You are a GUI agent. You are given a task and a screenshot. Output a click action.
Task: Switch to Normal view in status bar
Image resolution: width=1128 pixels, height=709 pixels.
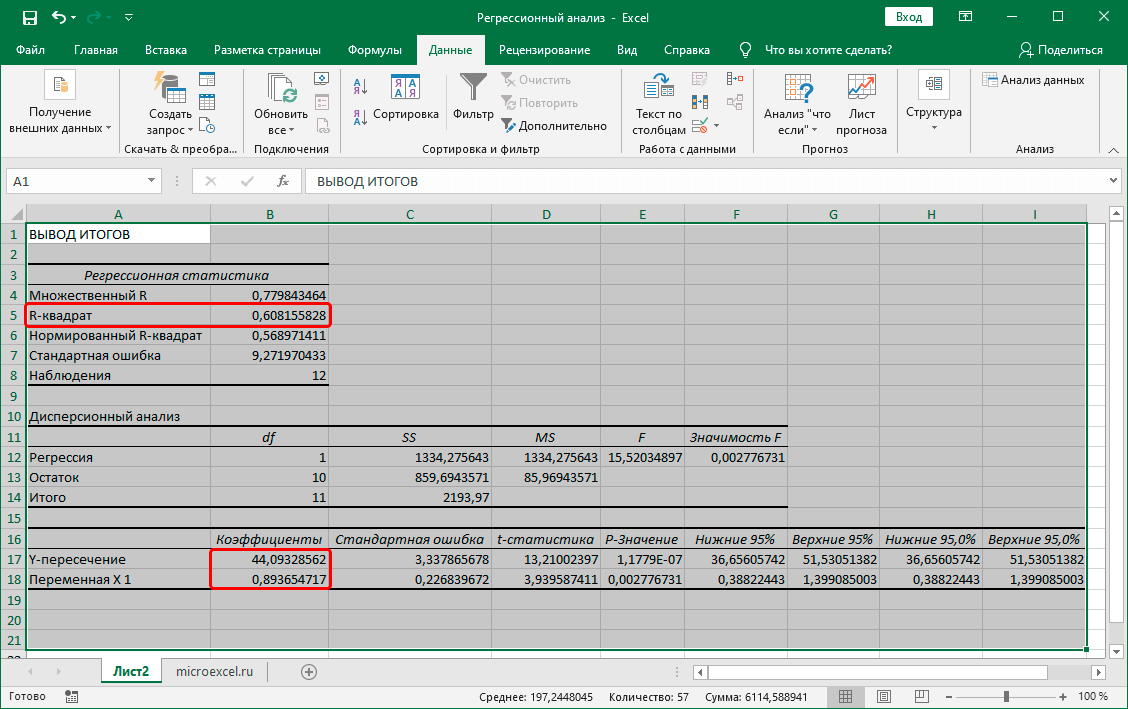coord(846,696)
